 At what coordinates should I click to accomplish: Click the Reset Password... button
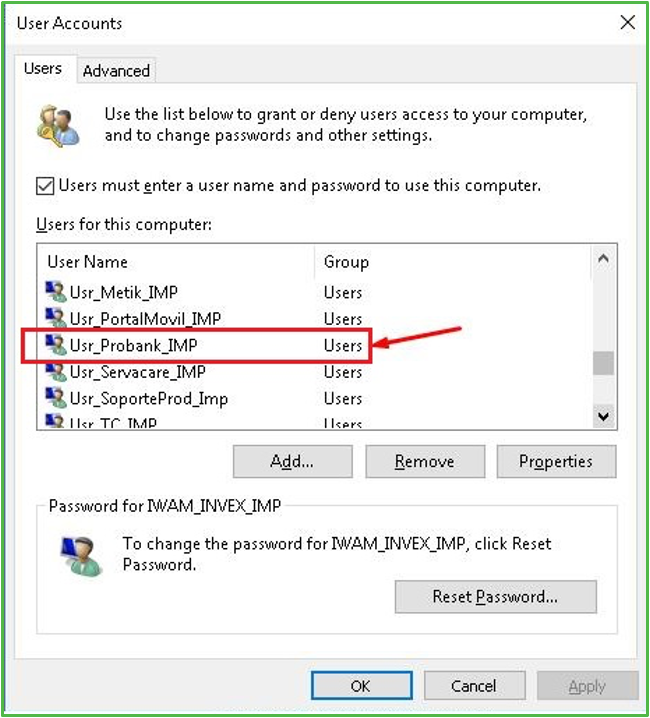point(495,597)
